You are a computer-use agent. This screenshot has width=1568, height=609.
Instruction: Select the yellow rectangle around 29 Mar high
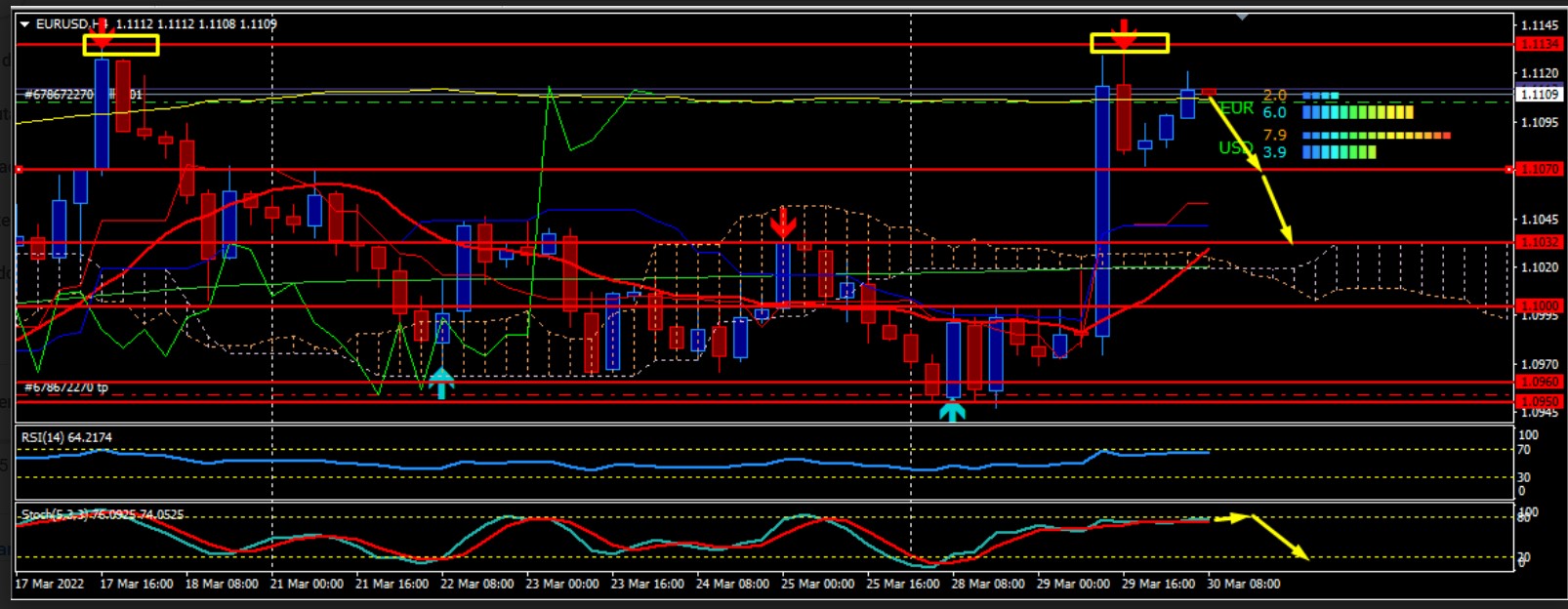[x=1130, y=43]
